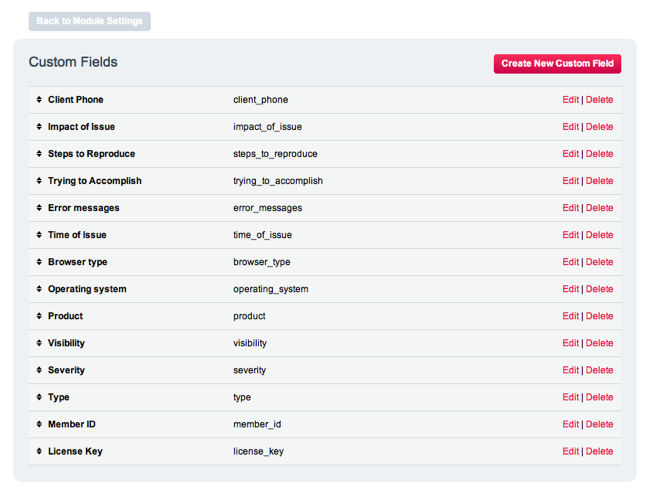Delete the Time of Issue field
The image size is (650, 501).
pos(599,235)
